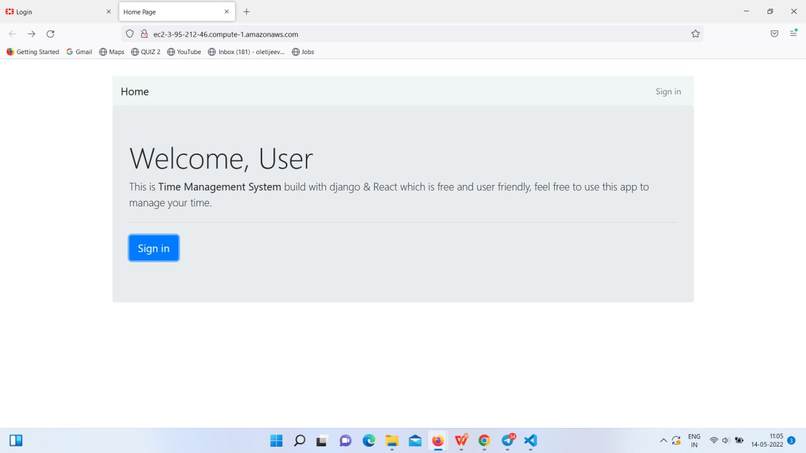
Task: Open Windows widgets panel icon
Action: tap(16, 441)
